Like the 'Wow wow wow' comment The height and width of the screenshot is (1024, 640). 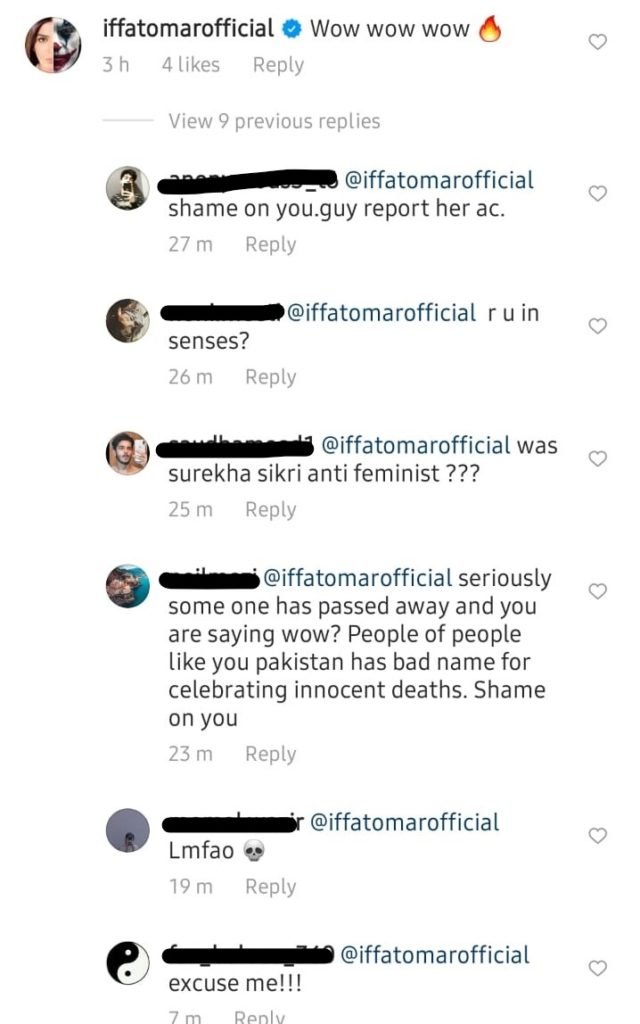[x=598, y=42]
